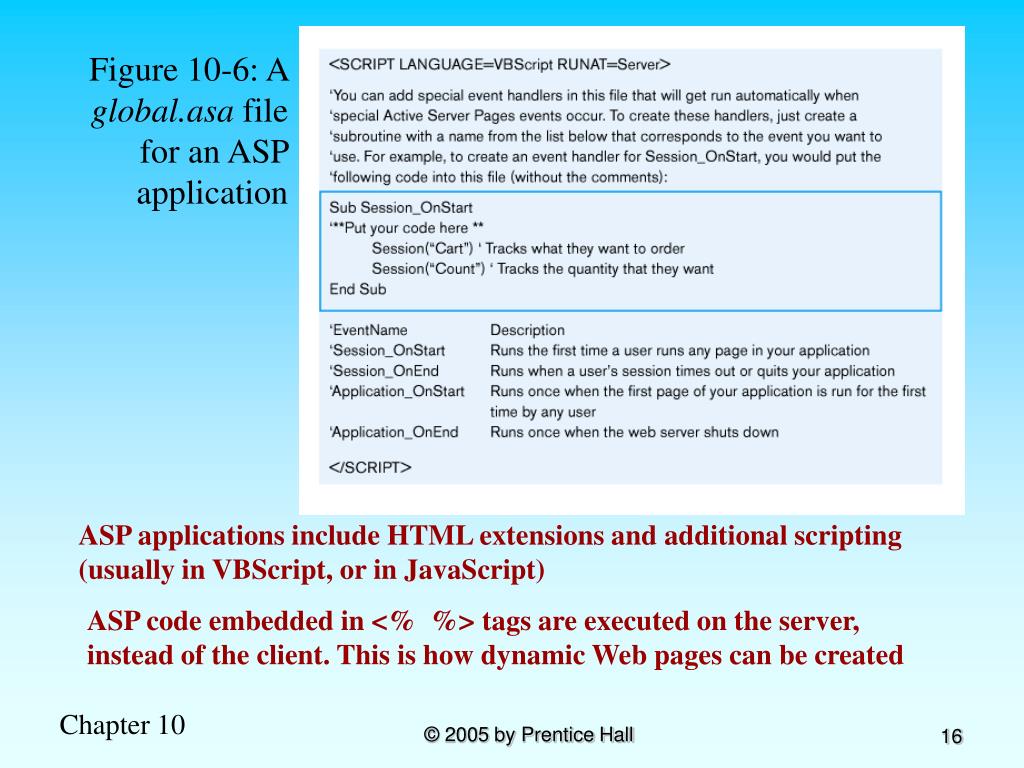Viewport: 1024px width, 768px height.
Task: Click description 'Runs the first time a user runs any page'
Action: pyautogui.click(x=680, y=351)
